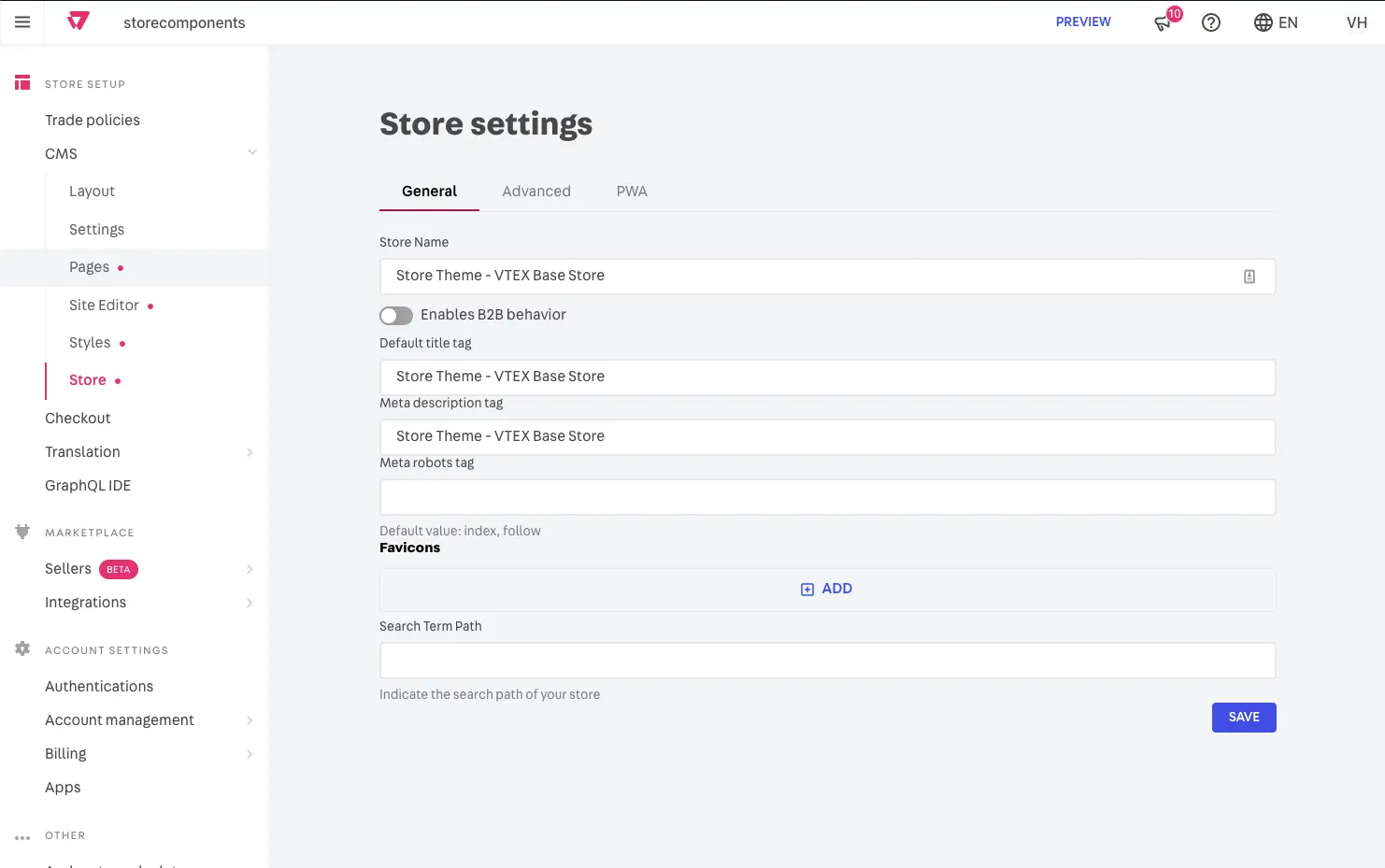Click the Store Name field autofill icon
Screen dimensions: 1385x868
click(x=1249, y=277)
